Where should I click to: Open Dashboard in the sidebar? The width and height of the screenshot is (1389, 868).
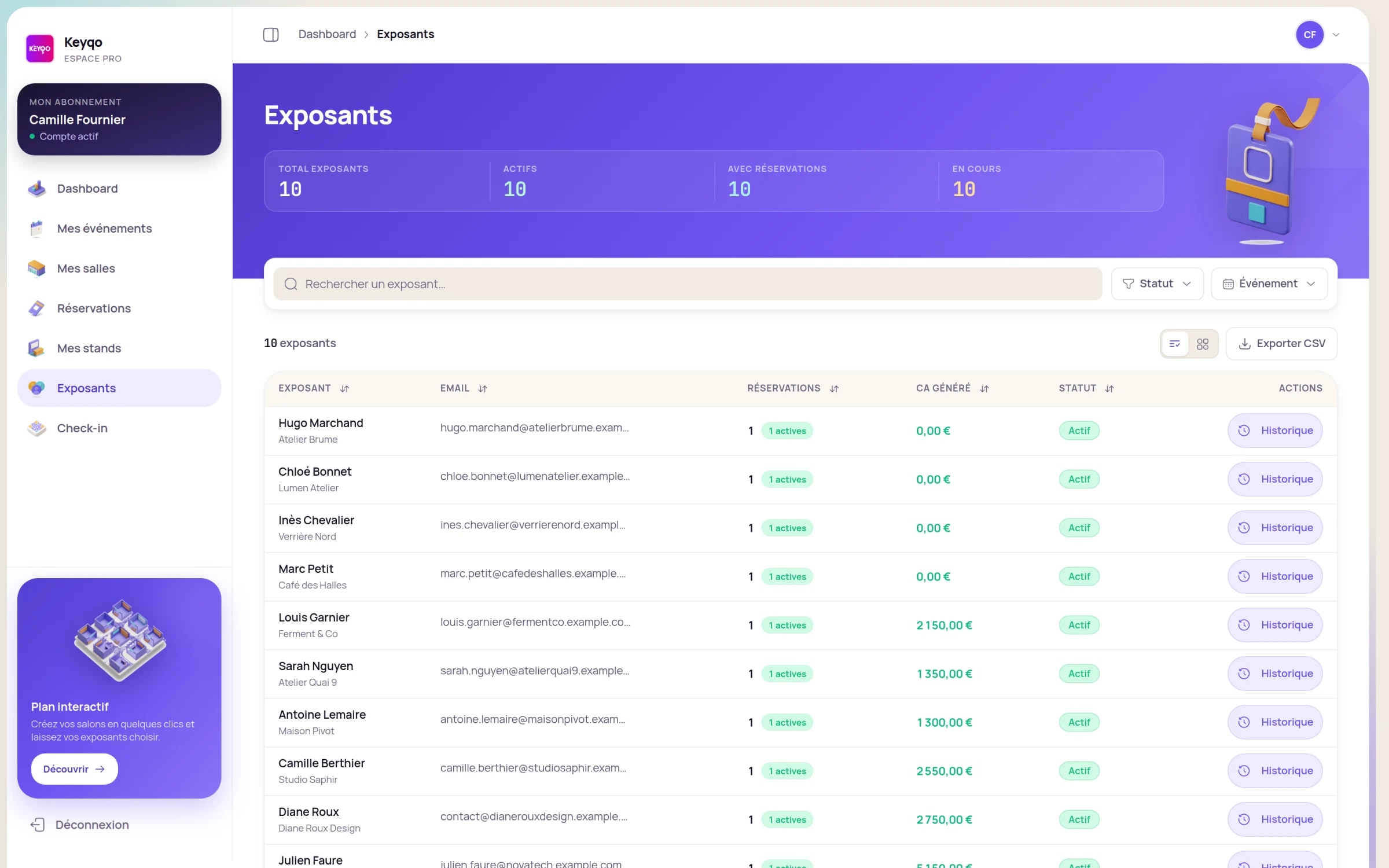click(x=119, y=189)
